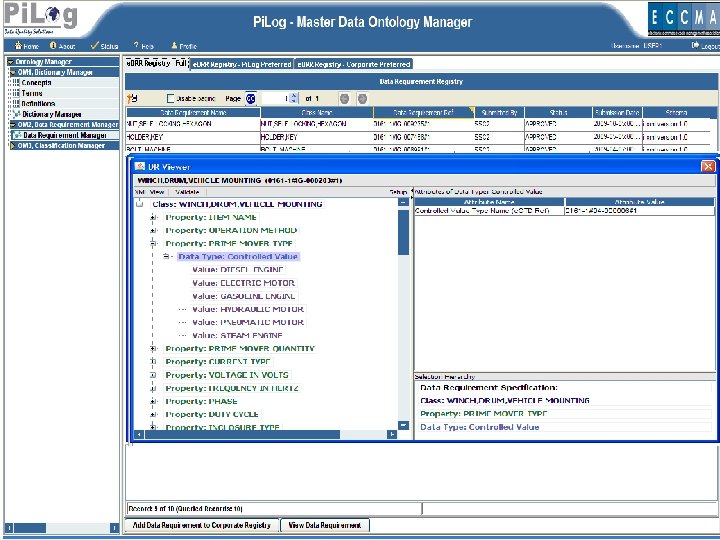Collapse OM2, Data Requirement Manager section
Image resolution: width=720 pixels, height=540 pixels.
(x=13, y=124)
